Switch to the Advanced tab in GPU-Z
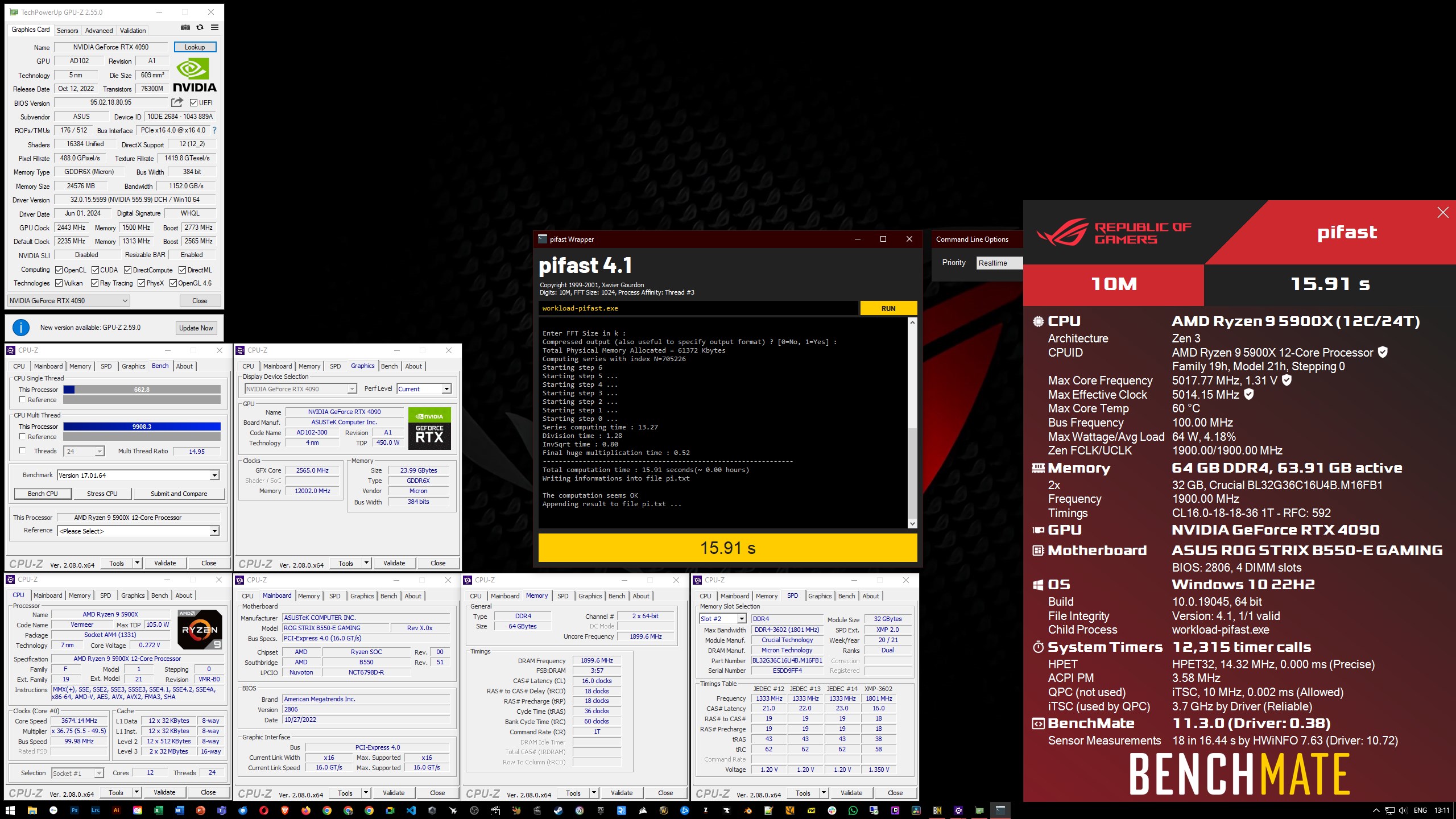The image size is (1456, 819). tap(99, 31)
